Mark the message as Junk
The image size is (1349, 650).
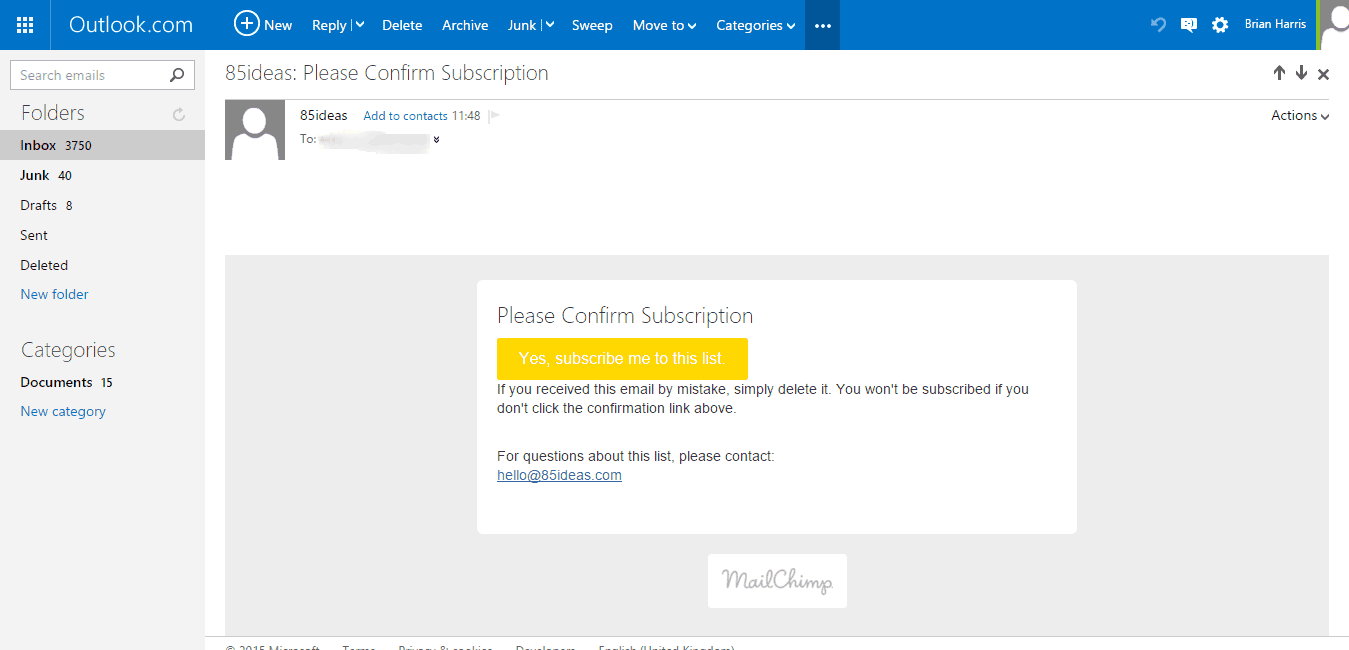(522, 25)
